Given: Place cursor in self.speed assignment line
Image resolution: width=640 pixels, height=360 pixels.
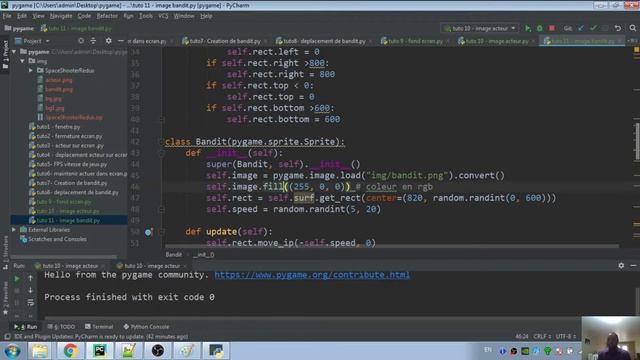Looking at the screenshot, I should 293,209.
